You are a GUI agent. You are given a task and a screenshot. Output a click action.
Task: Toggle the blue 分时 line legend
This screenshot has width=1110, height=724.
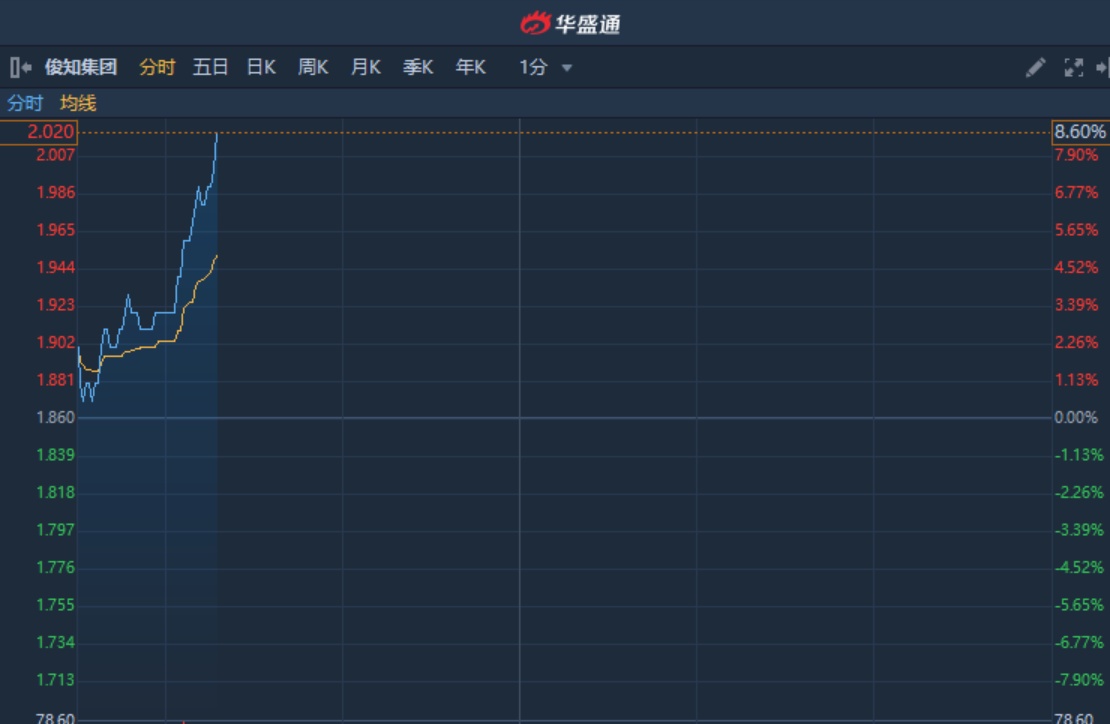point(25,103)
